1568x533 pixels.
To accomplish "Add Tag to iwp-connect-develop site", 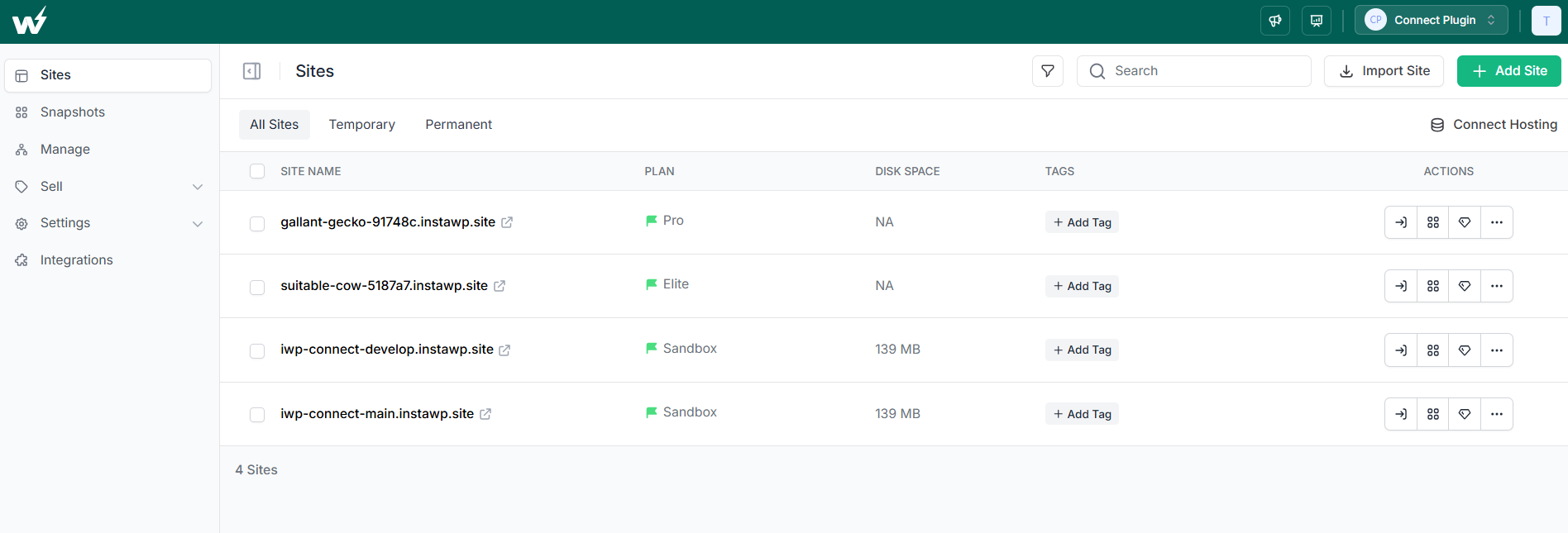I will coord(1082,350).
